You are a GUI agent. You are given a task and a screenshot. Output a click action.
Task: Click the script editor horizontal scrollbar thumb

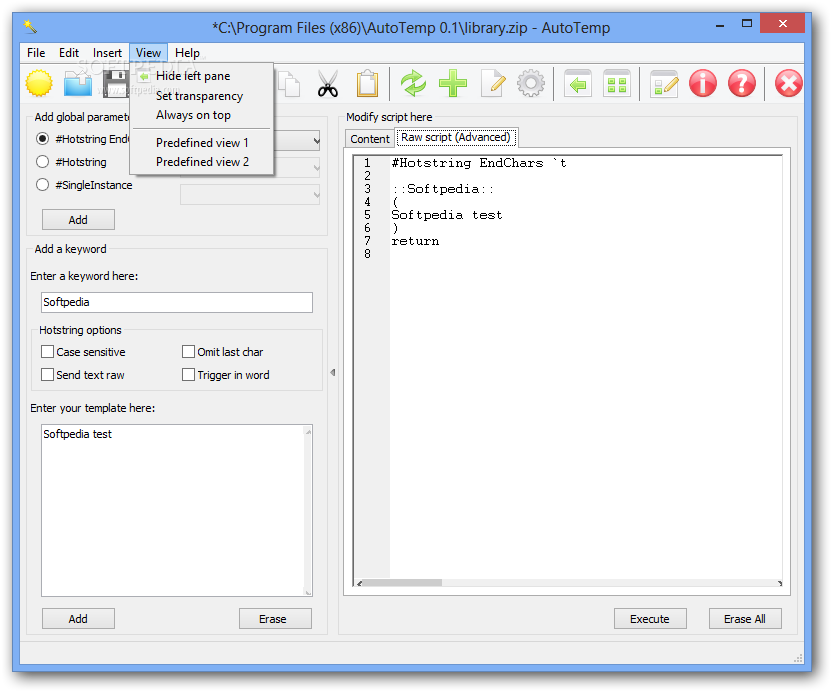(403, 583)
